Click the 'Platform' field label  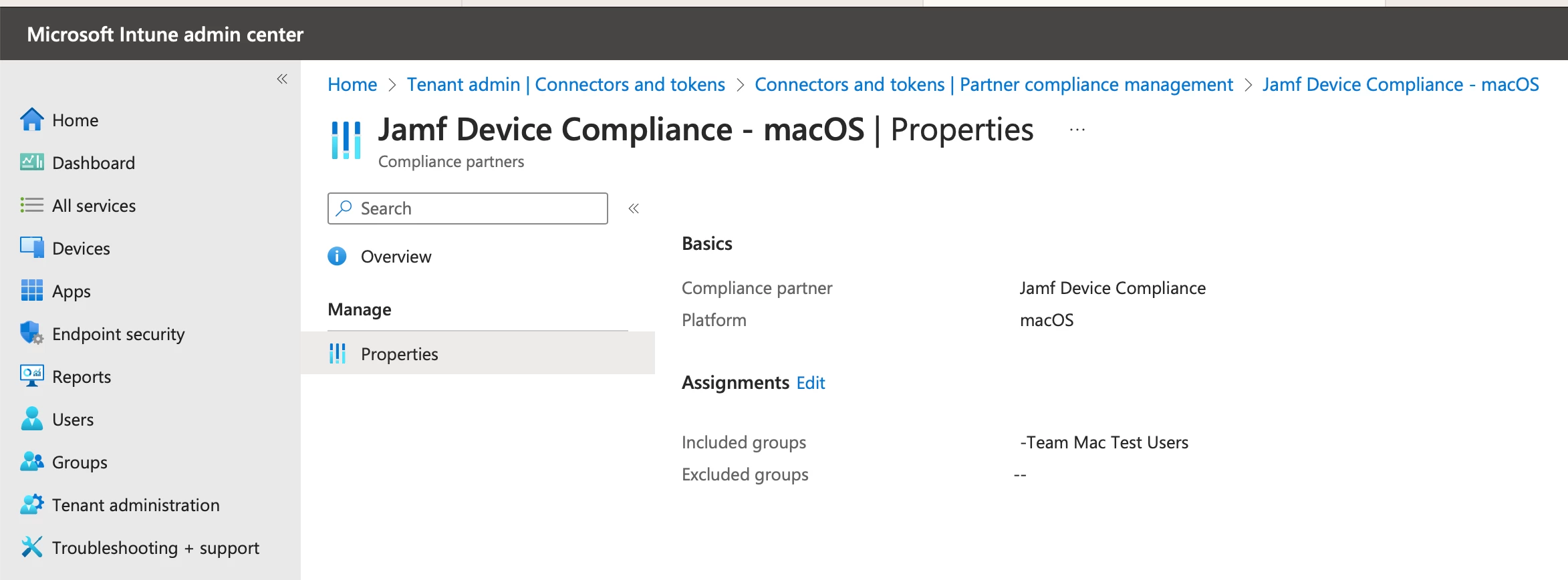coord(714,320)
